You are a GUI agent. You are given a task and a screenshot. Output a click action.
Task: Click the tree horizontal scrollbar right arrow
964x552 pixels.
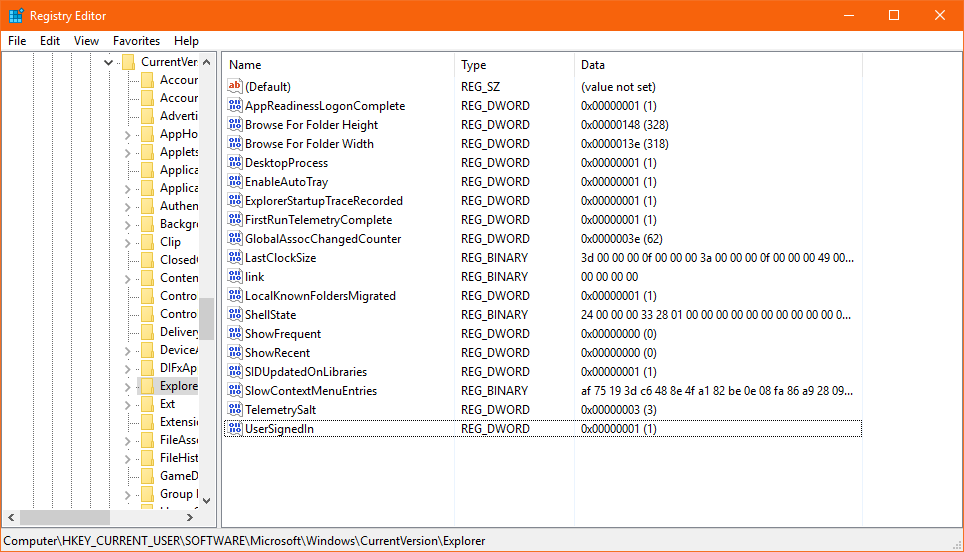coord(190,518)
